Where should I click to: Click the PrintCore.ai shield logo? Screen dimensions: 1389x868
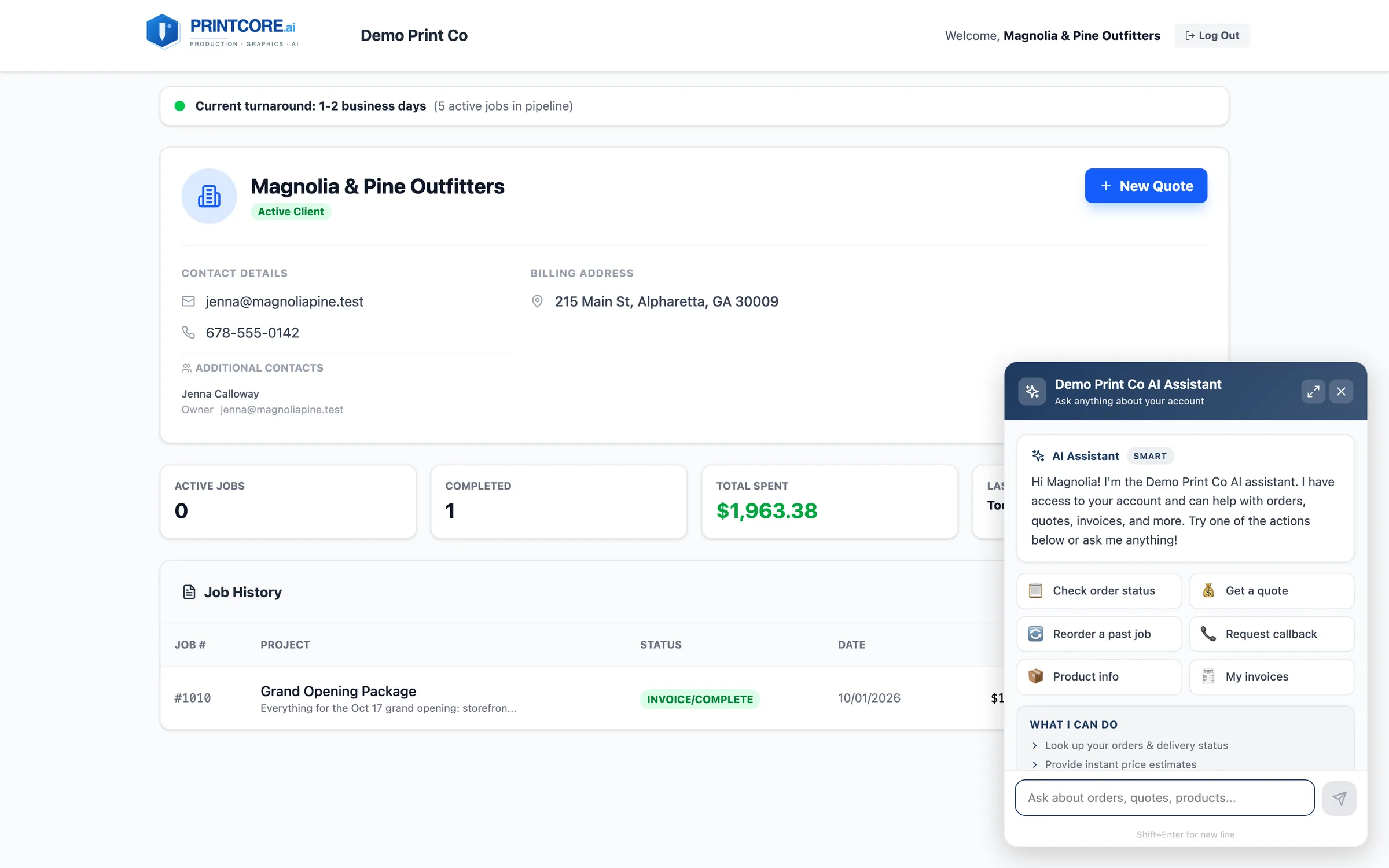pos(163,32)
